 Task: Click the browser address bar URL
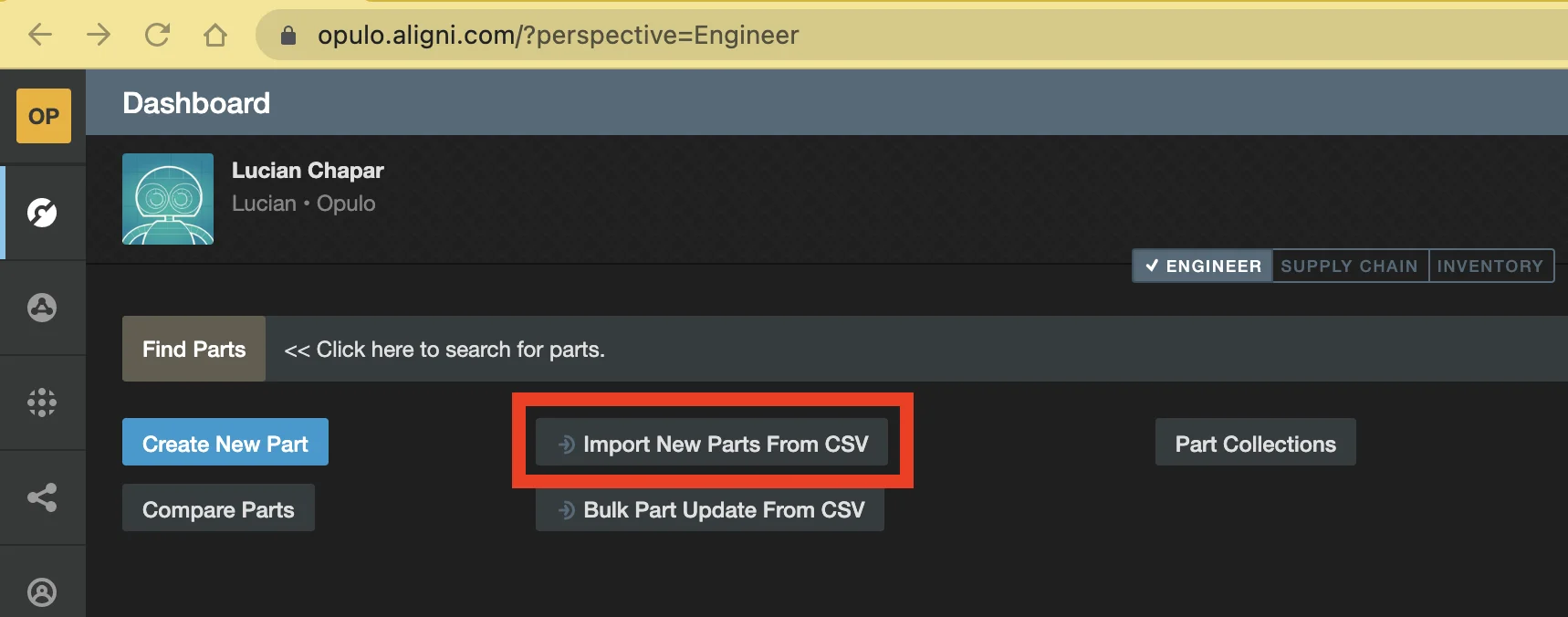[558, 35]
